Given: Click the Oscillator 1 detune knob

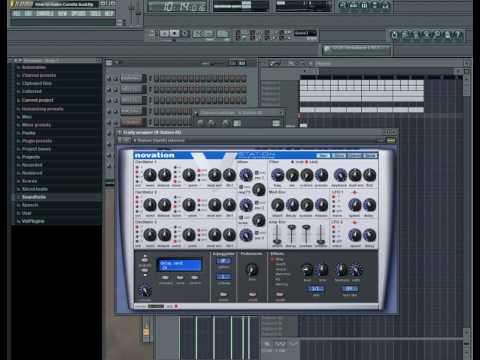Looking at the screenshot, I should point(164,175).
